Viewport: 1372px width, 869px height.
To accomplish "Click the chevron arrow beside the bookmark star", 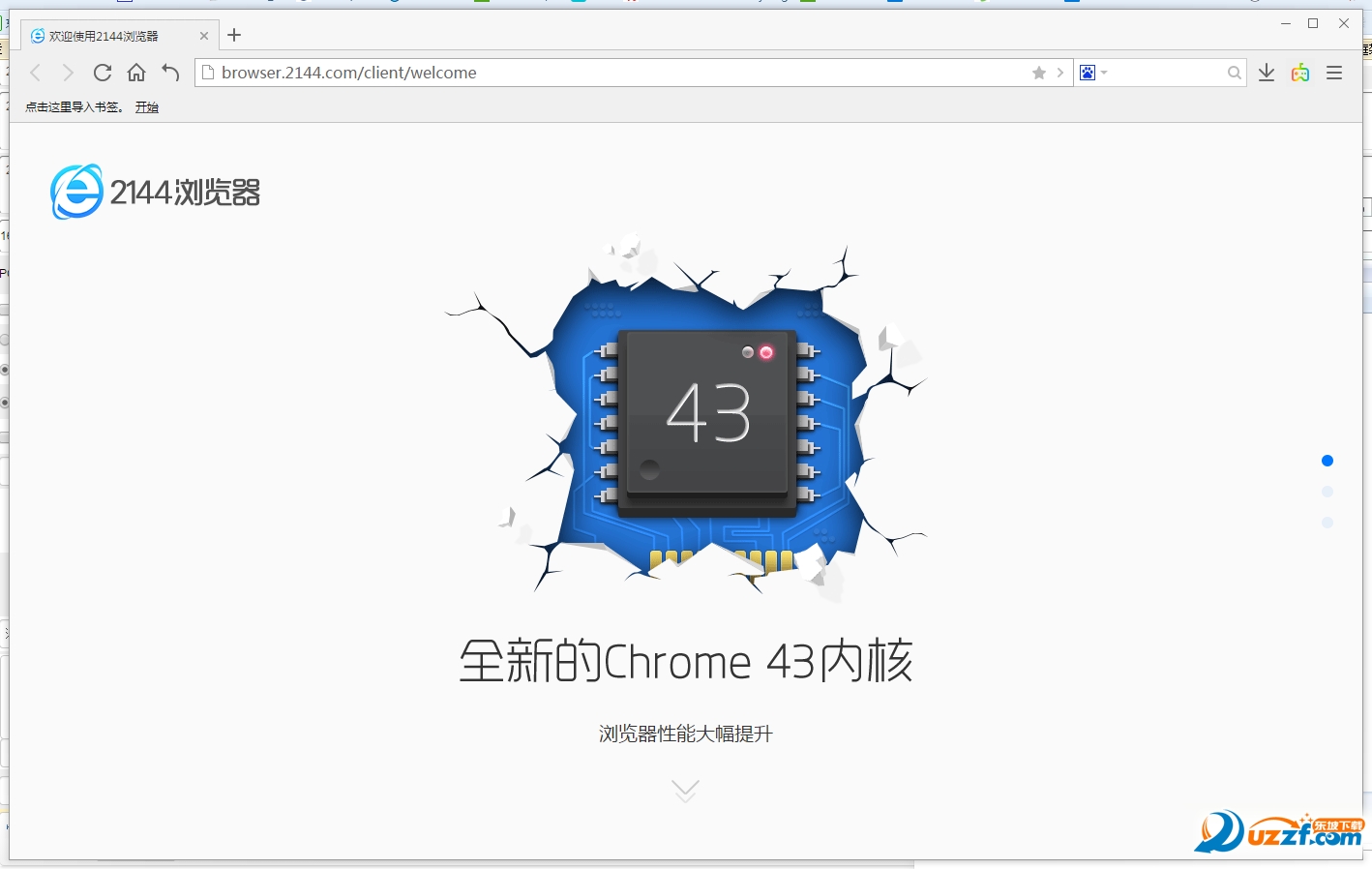I will point(1060,73).
